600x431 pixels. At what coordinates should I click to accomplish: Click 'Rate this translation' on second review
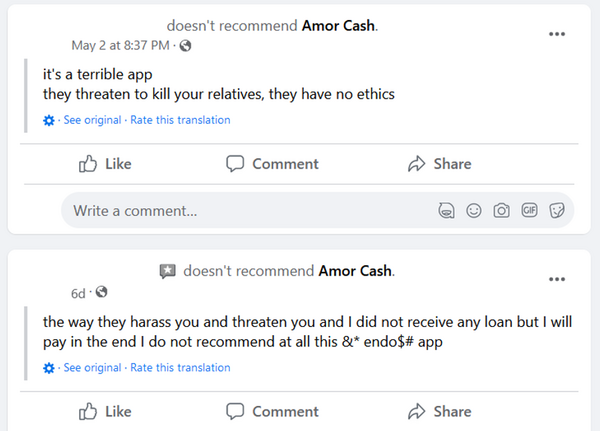180,368
